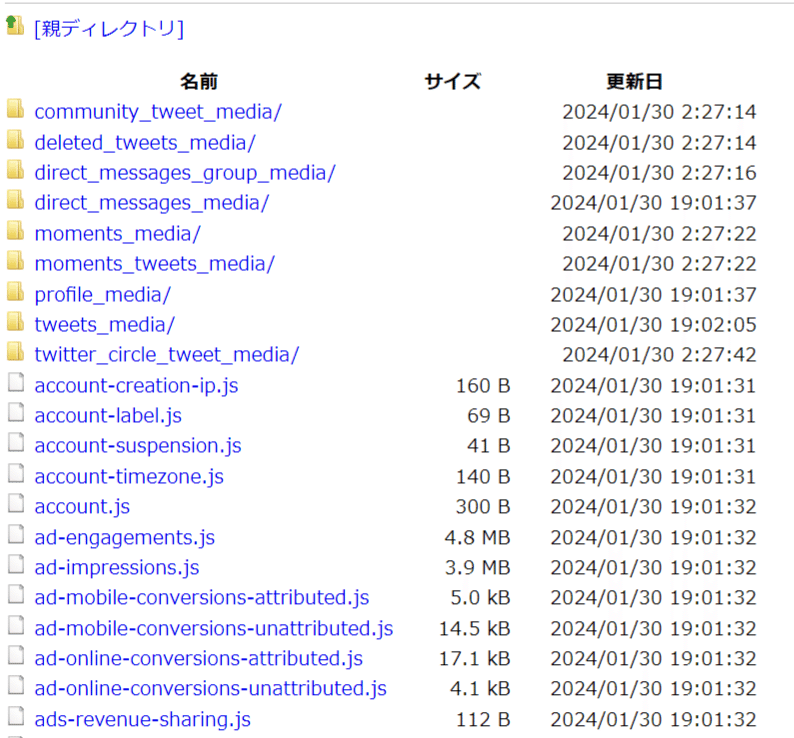Open ad-mobile-conversions-unattributed.js file
The image size is (794, 738).
[x=214, y=629]
